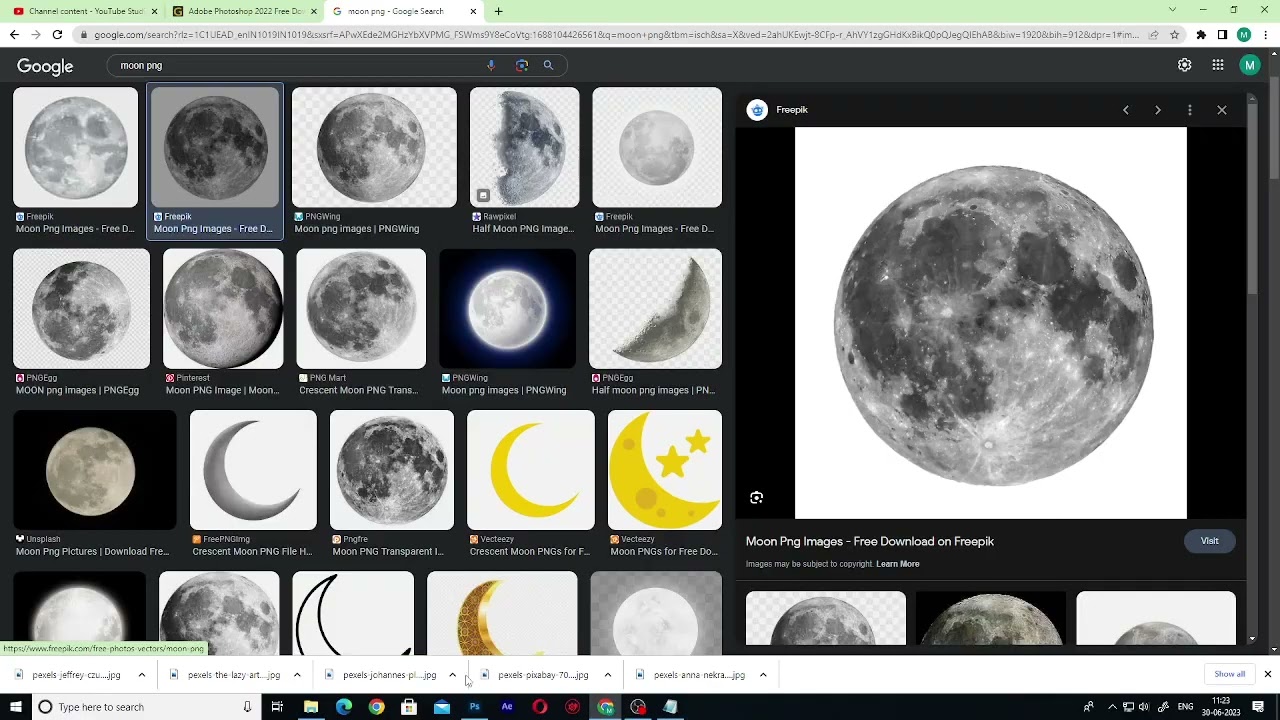Screen dimensions: 1280x720
Task: Close the downloads bar
Action: point(1267,674)
